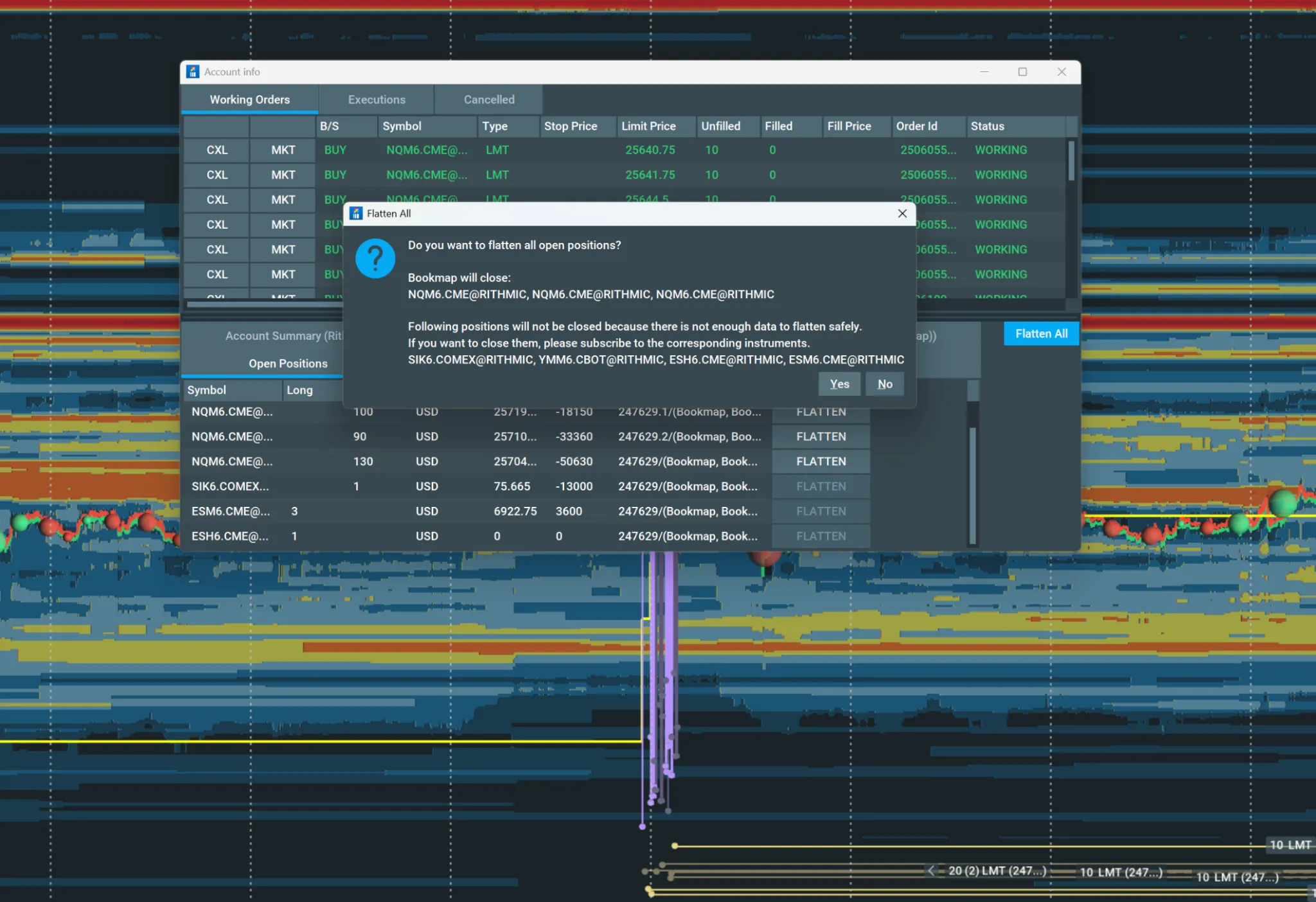Sort working orders by the Symbol column
Screen dimensions: 1316x902
(x=427, y=127)
